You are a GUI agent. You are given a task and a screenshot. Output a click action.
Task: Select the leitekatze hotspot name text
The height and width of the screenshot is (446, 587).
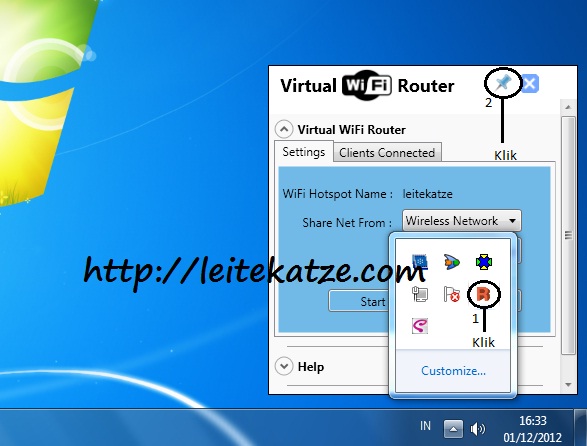coord(427,194)
